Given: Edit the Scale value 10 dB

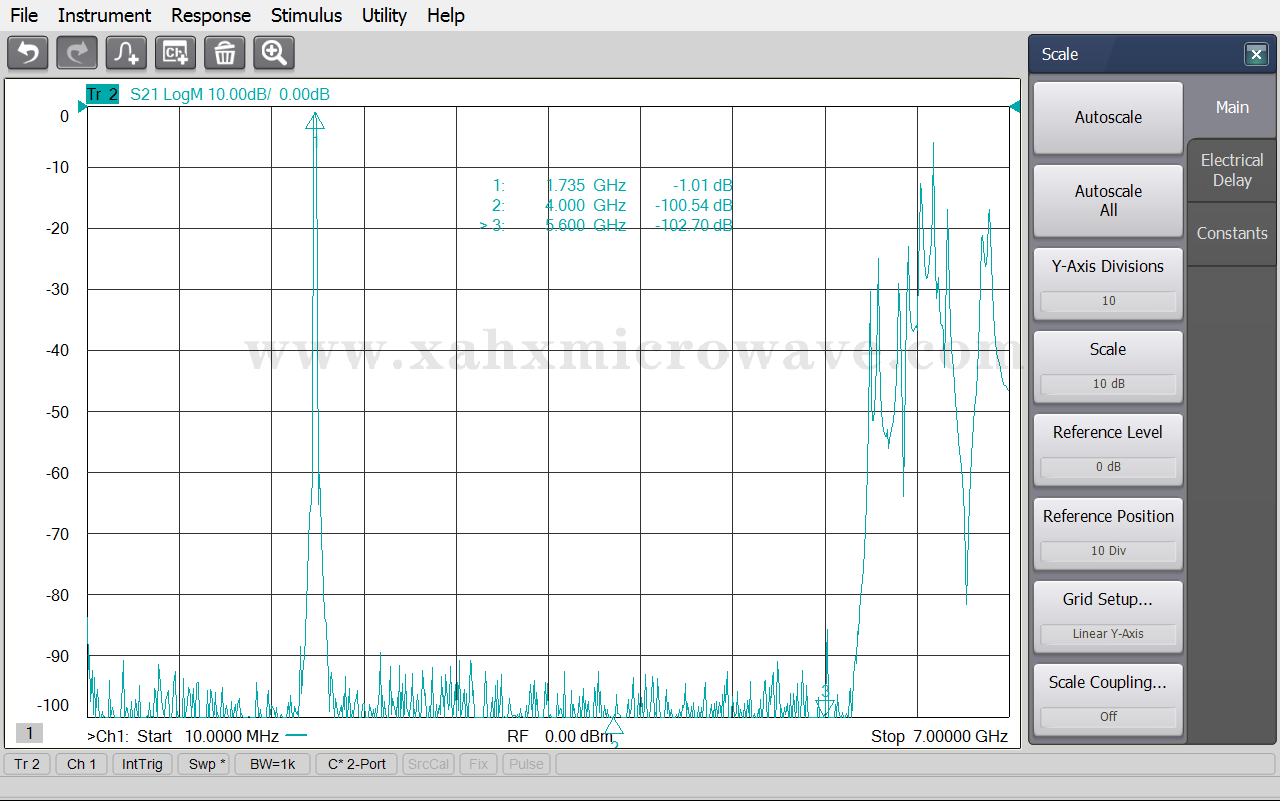Looking at the screenshot, I should point(1108,384).
